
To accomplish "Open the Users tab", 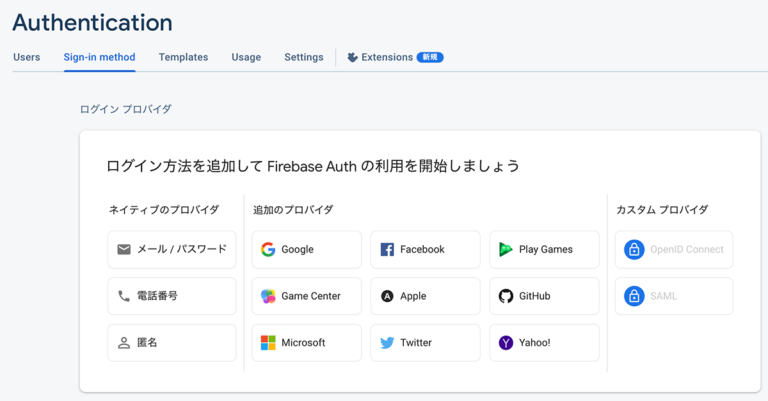I will (x=26, y=57).
